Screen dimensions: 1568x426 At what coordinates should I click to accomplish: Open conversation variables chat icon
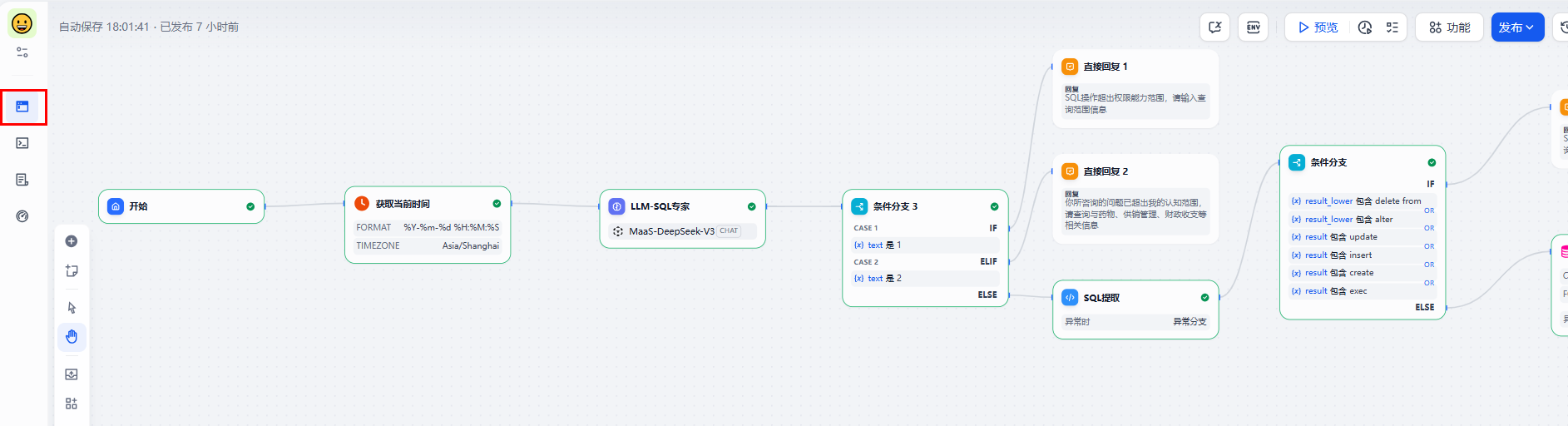click(x=1215, y=27)
